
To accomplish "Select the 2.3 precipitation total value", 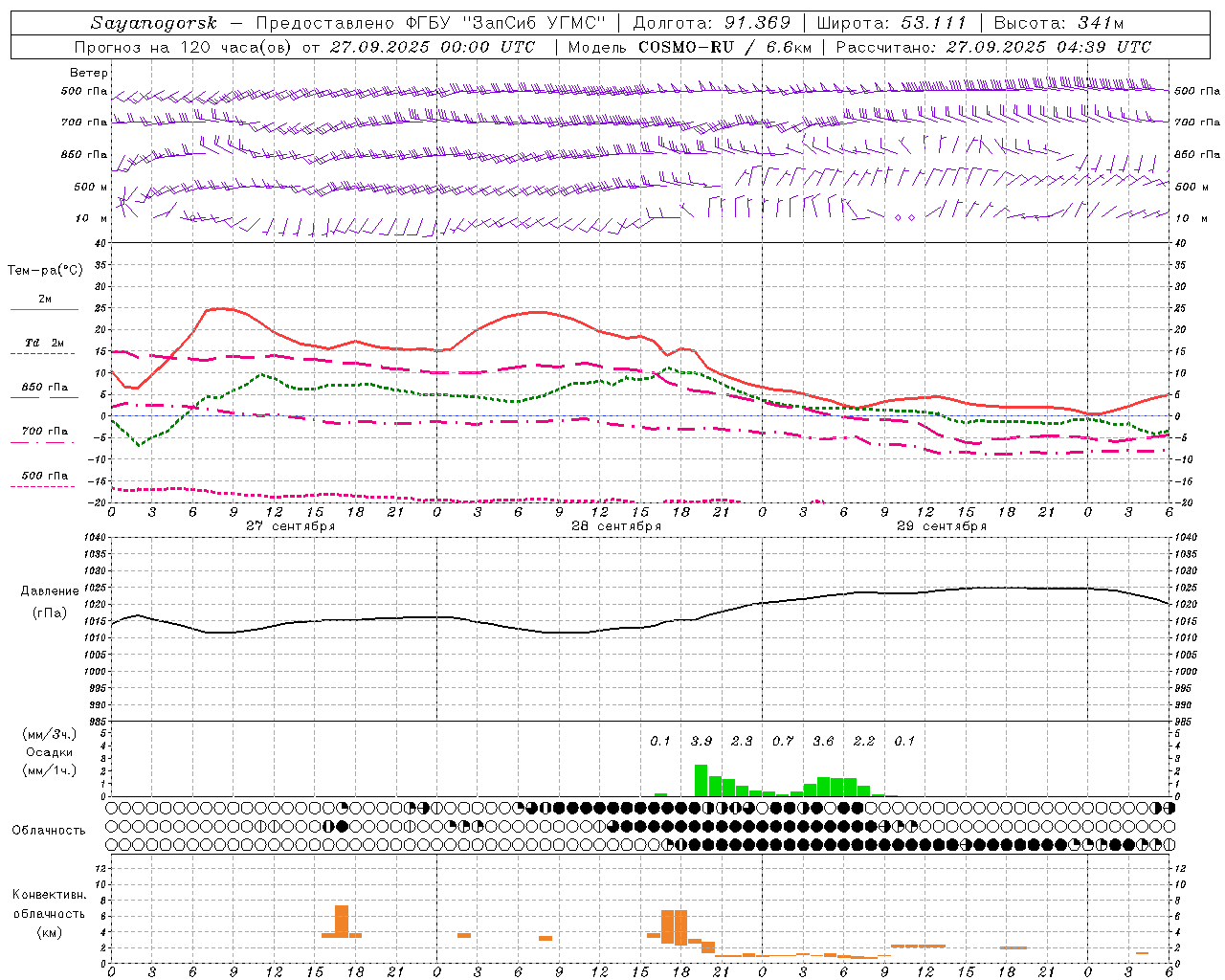I will (x=742, y=741).
